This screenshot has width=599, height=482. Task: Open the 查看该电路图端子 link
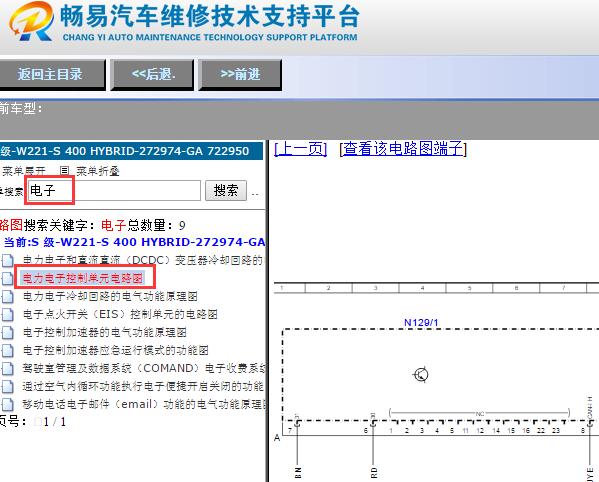403,149
